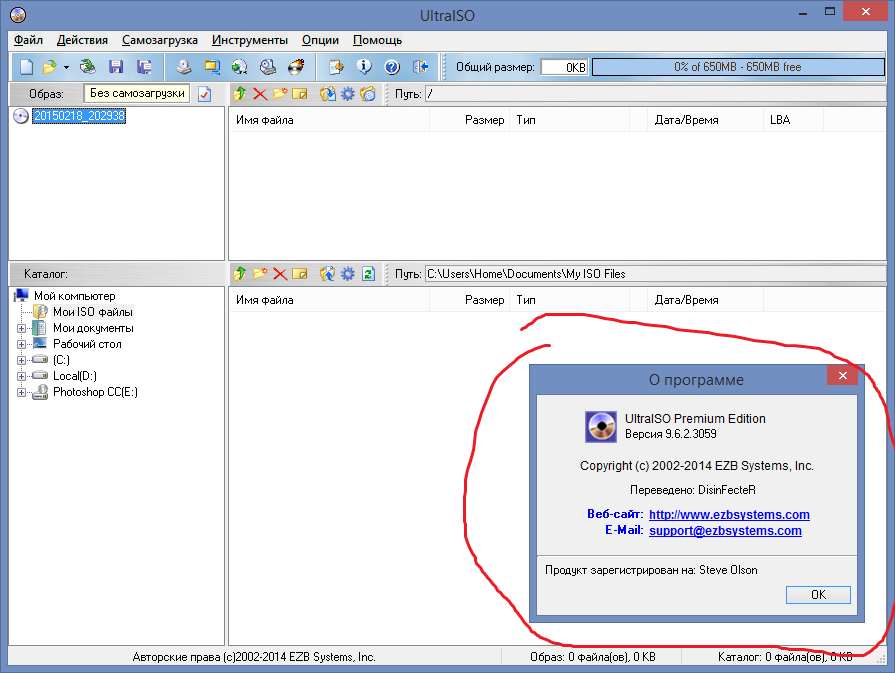Open the Опции menu
The image size is (895, 673).
pyautogui.click(x=320, y=41)
